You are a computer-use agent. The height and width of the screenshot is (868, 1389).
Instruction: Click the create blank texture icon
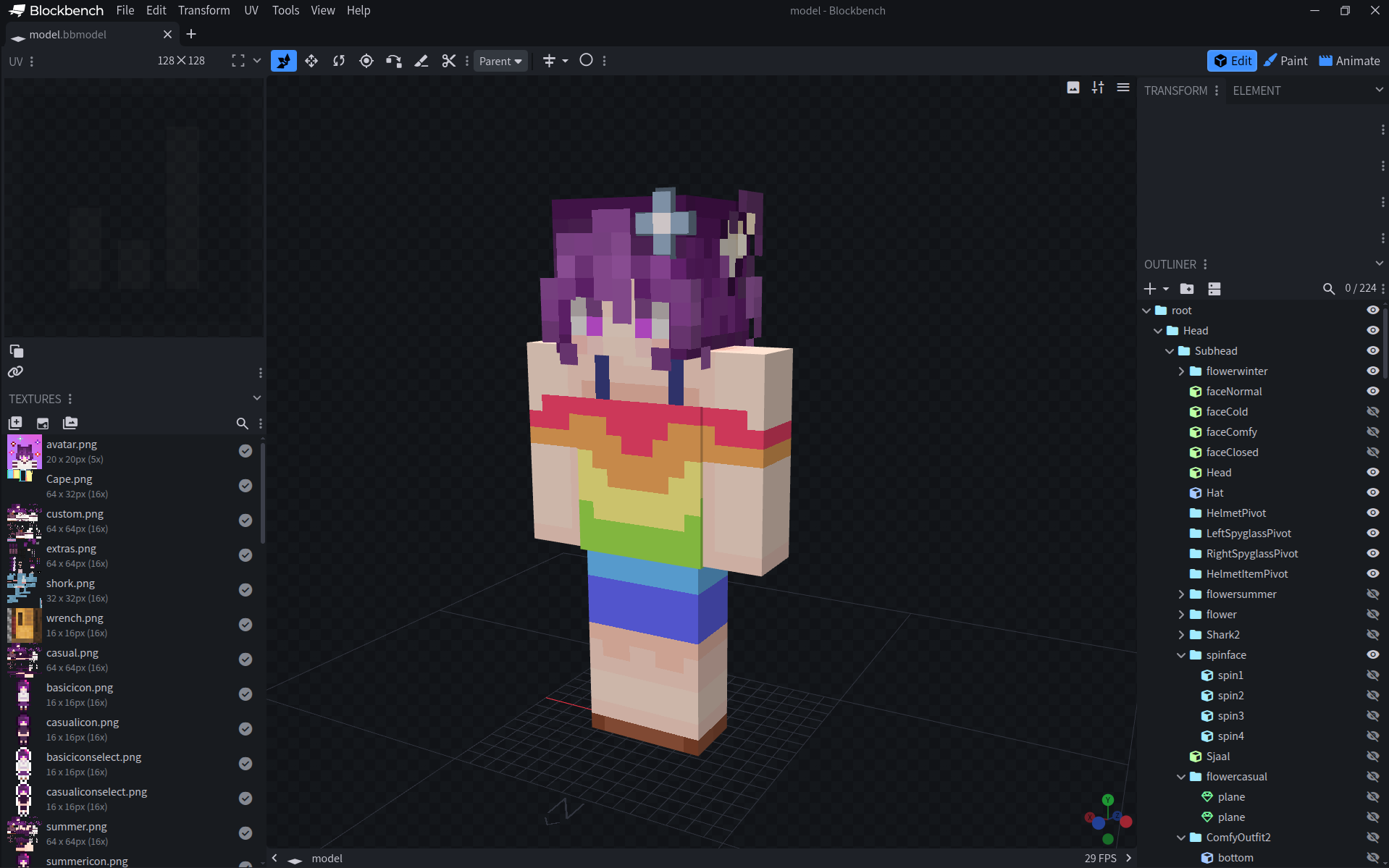[x=43, y=423]
